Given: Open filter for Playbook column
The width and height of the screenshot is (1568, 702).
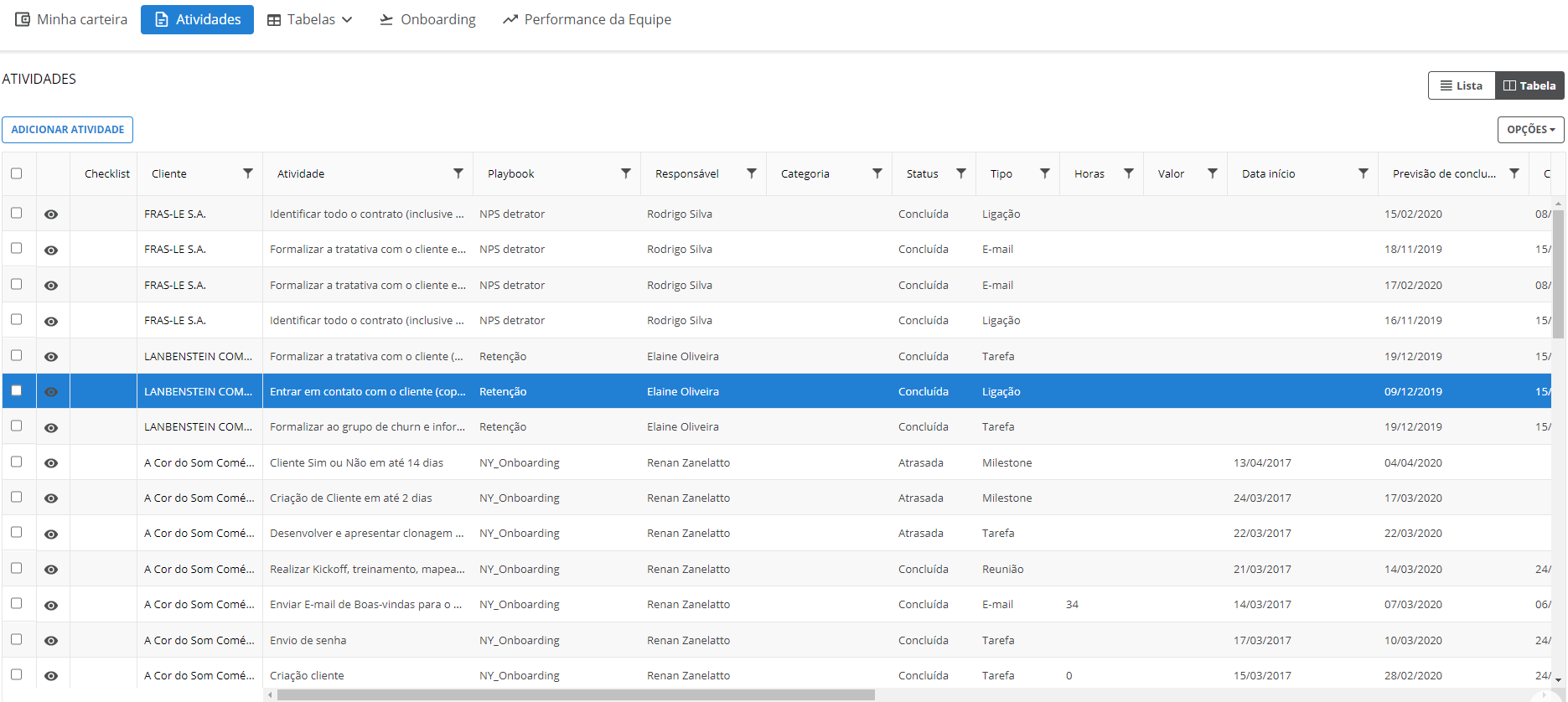Looking at the screenshot, I should [626, 173].
